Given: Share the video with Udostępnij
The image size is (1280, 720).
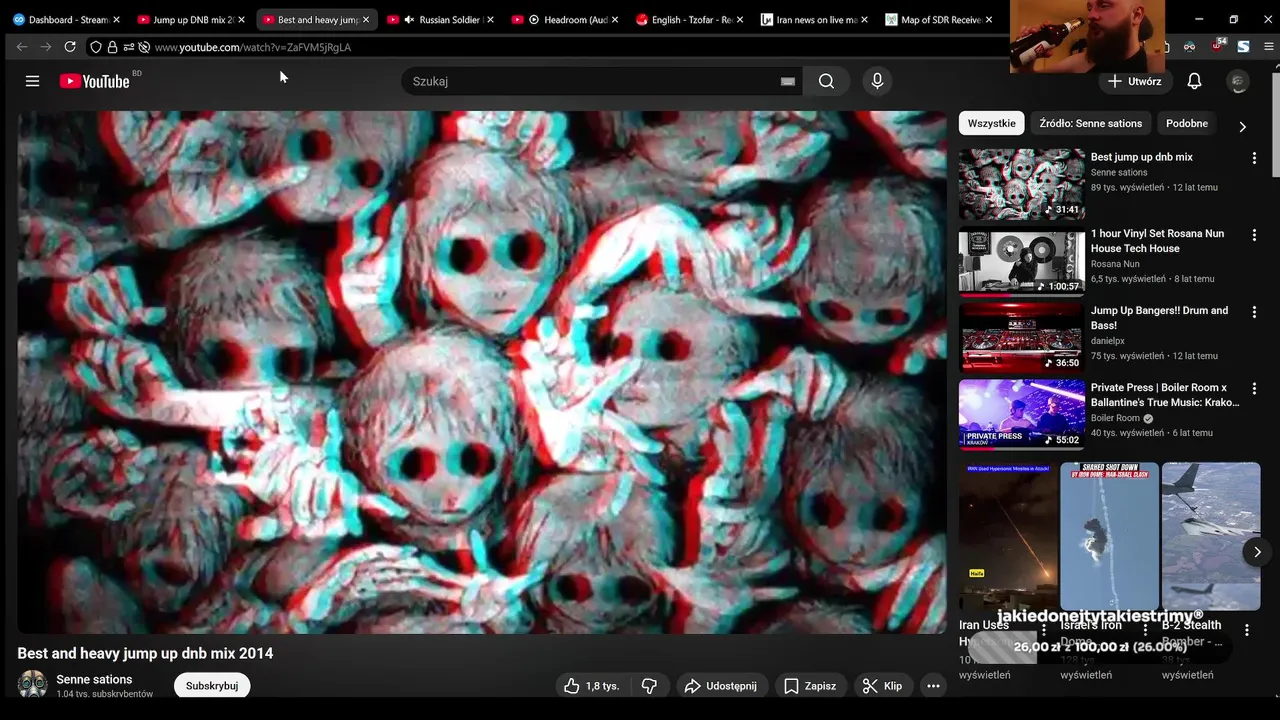Looking at the screenshot, I should [721, 686].
